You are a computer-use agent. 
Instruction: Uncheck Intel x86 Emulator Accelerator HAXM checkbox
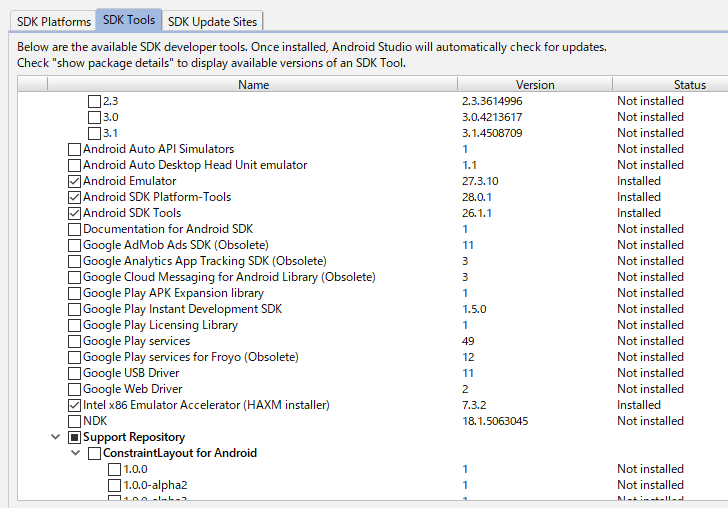point(74,405)
